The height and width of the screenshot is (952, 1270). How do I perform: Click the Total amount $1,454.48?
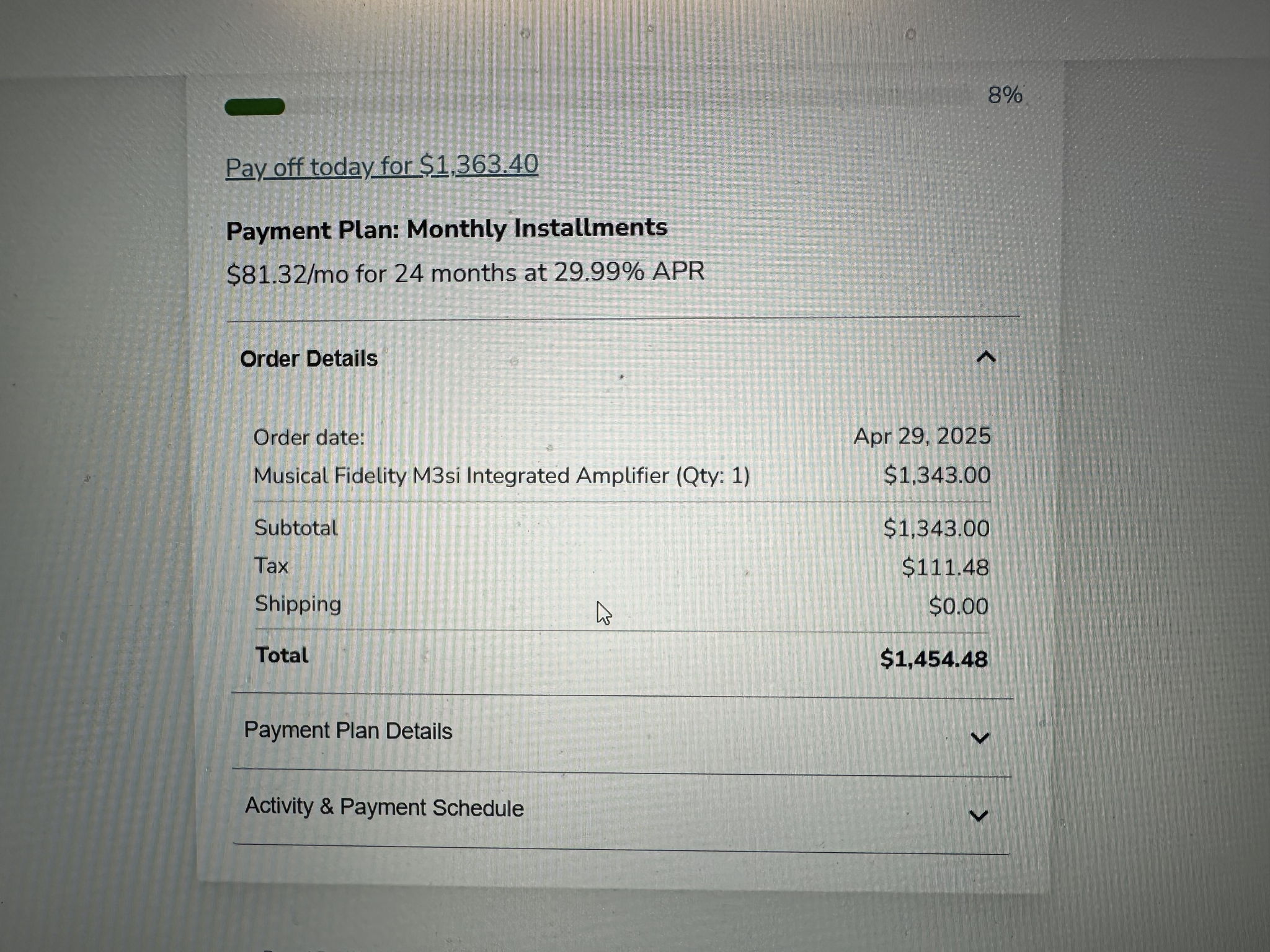[934, 659]
